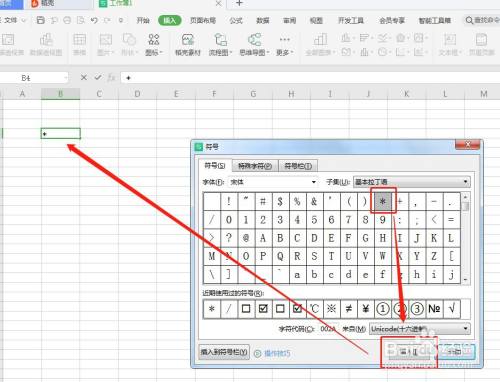Open the 数据 ribbon tab

click(263, 20)
